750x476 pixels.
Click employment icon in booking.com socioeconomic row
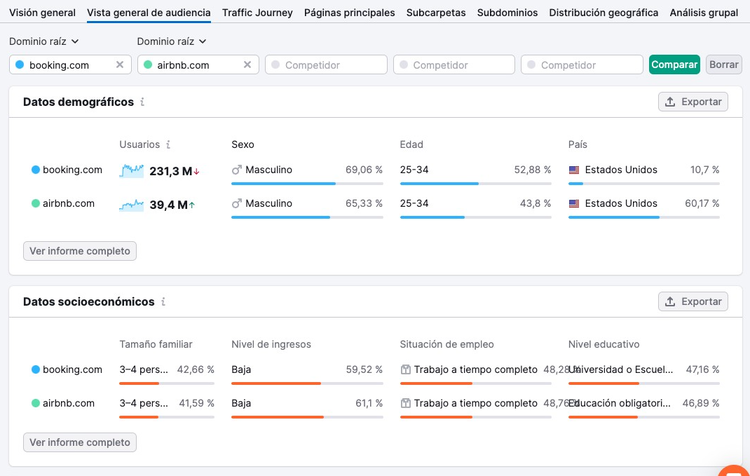coord(406,369)
